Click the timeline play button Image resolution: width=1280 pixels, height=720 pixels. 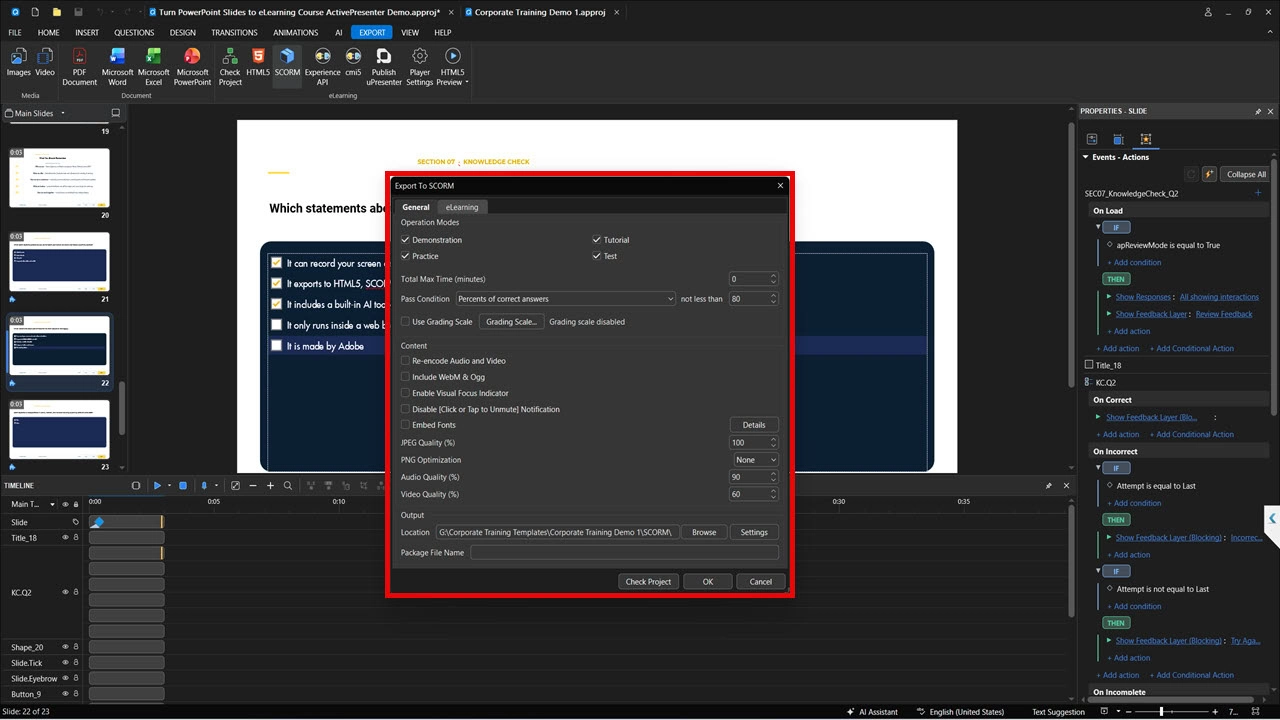click(157, 486)
